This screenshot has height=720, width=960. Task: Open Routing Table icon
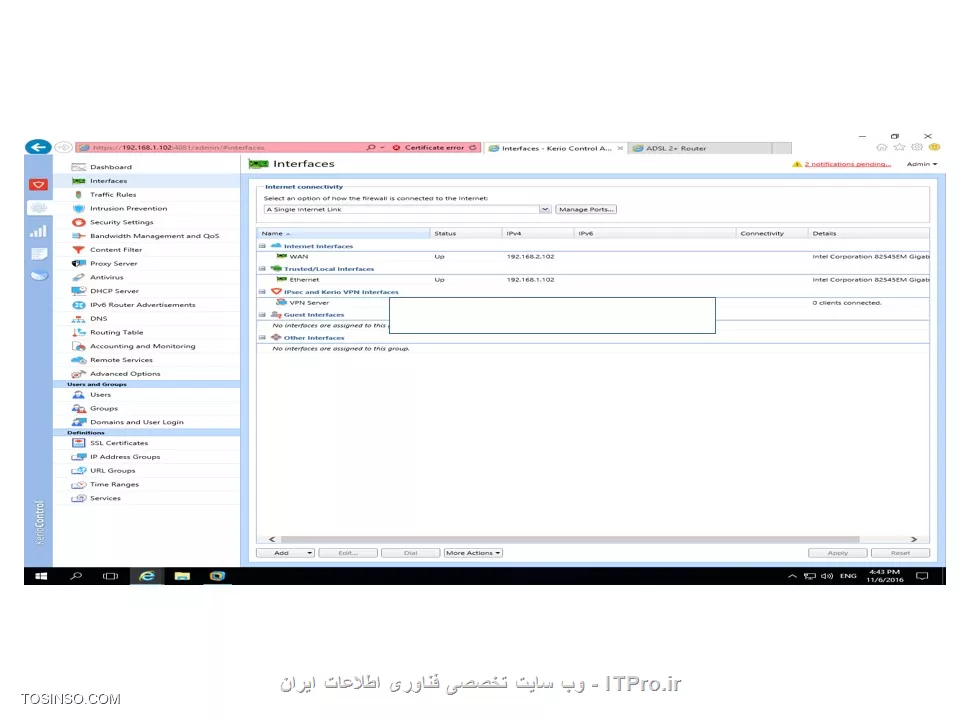tap(78, 332)
